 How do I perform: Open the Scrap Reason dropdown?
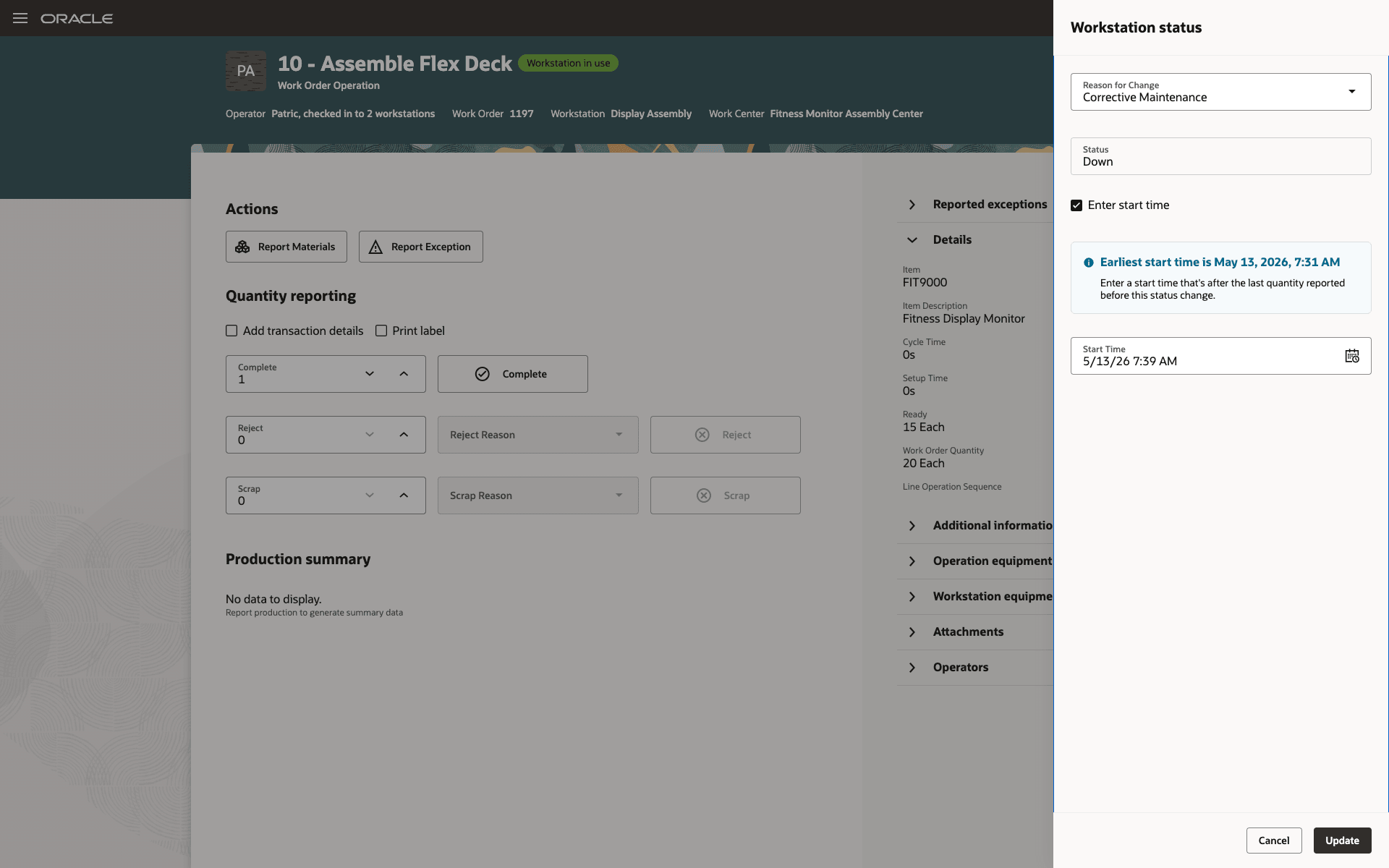tap(538, 495)
